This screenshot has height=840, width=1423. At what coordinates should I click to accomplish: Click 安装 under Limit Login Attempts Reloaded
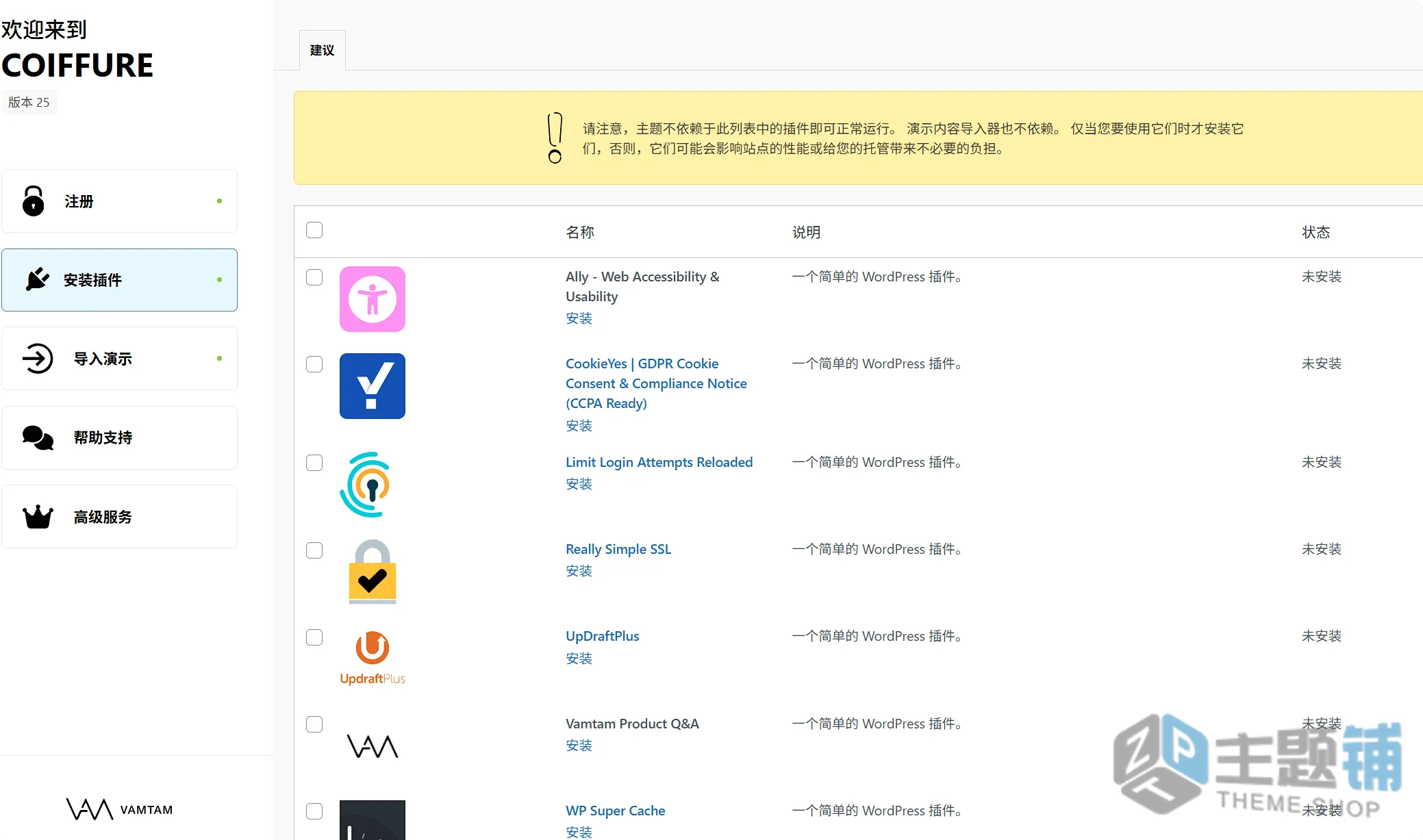[x=579, y=484]
